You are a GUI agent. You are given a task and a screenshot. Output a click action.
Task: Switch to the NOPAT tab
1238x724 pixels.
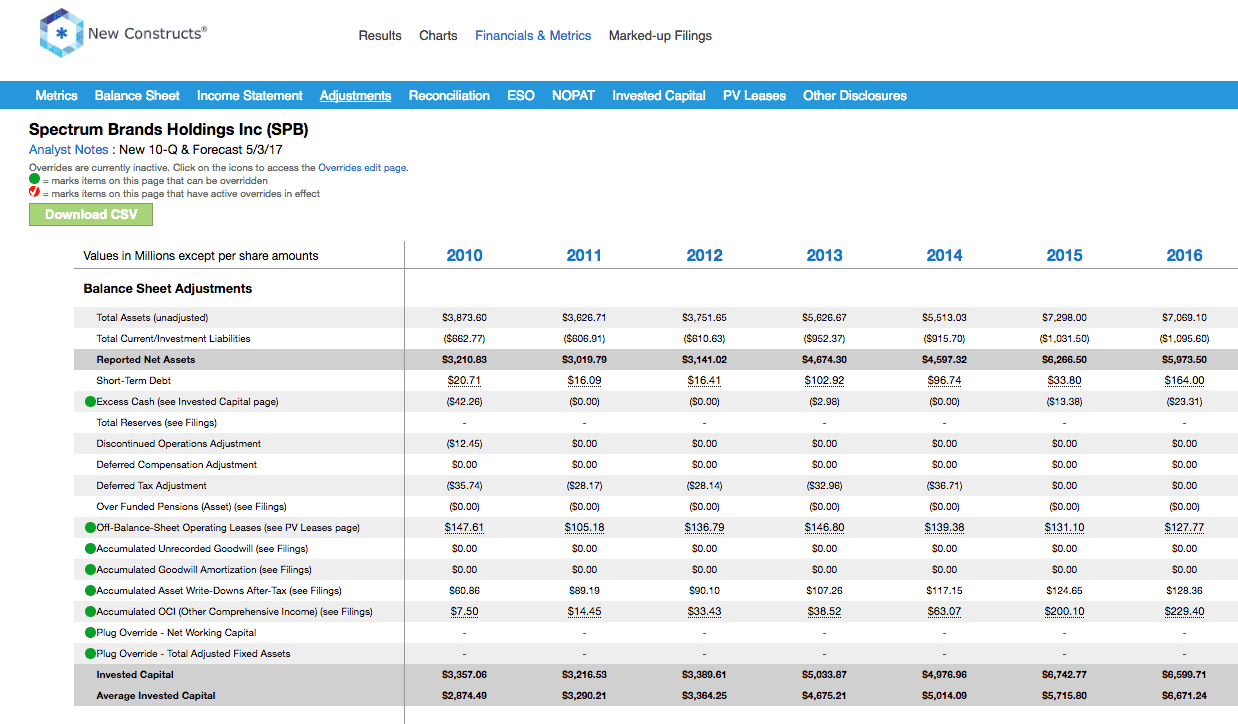tap(573, 95)
